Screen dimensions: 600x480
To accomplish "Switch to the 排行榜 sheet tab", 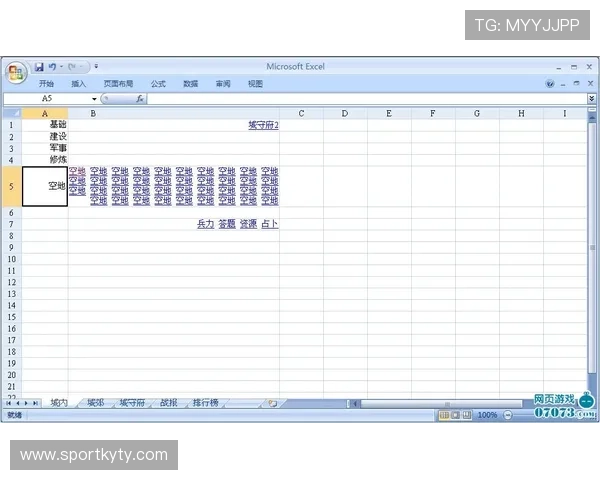I will coord(205,403).
